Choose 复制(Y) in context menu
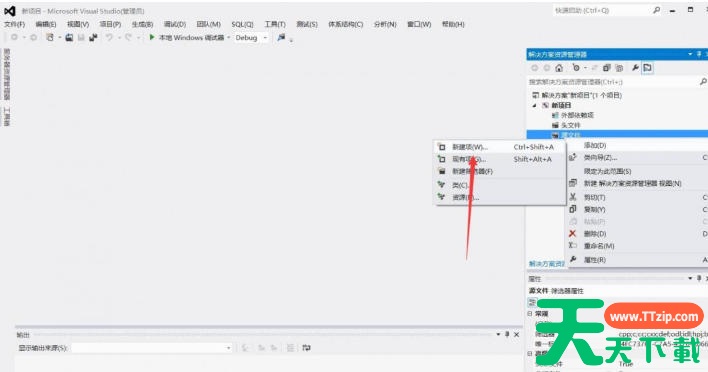 coord(638,209)
